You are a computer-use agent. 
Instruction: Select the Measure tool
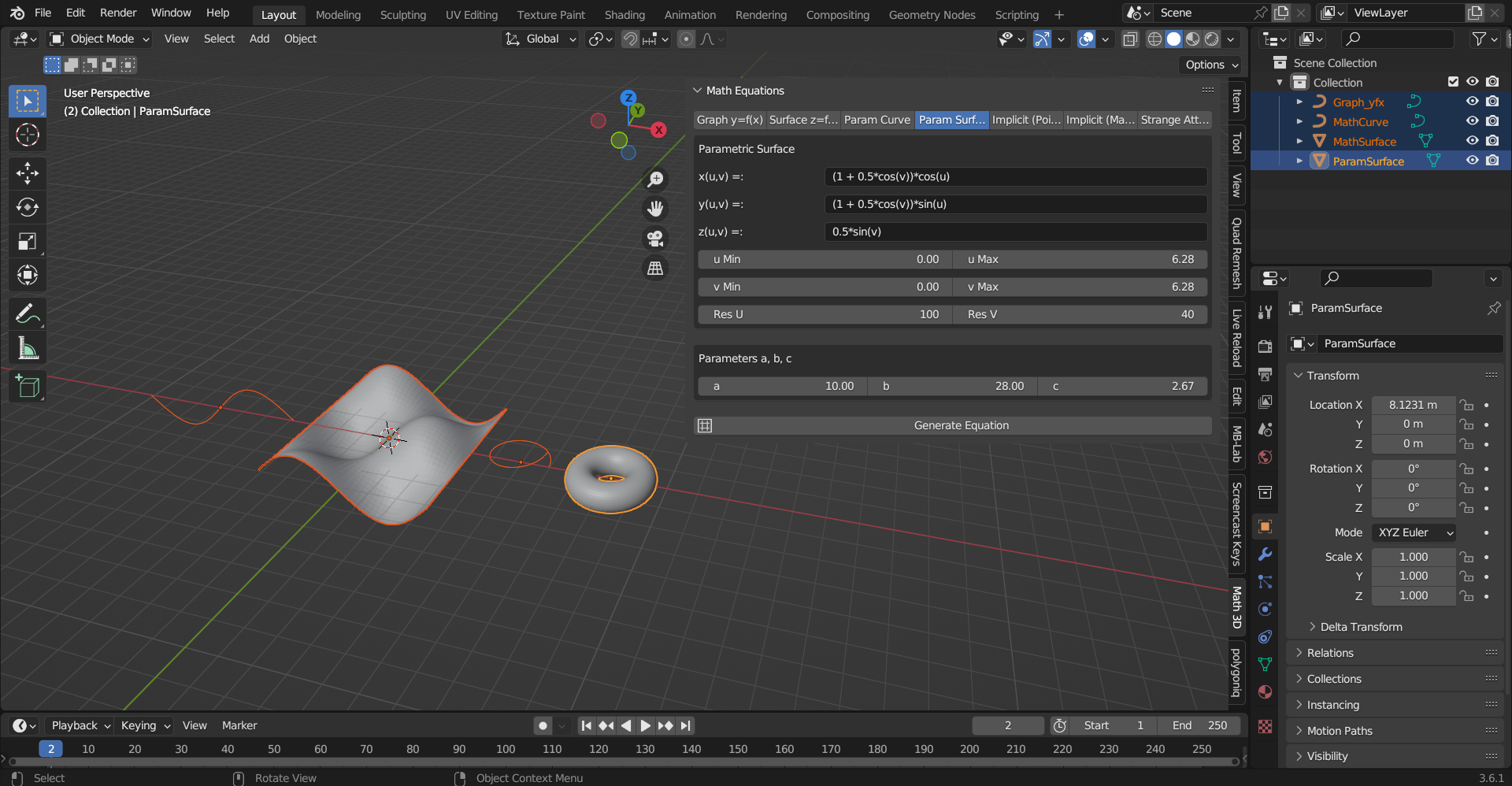[x=28, y=347]
